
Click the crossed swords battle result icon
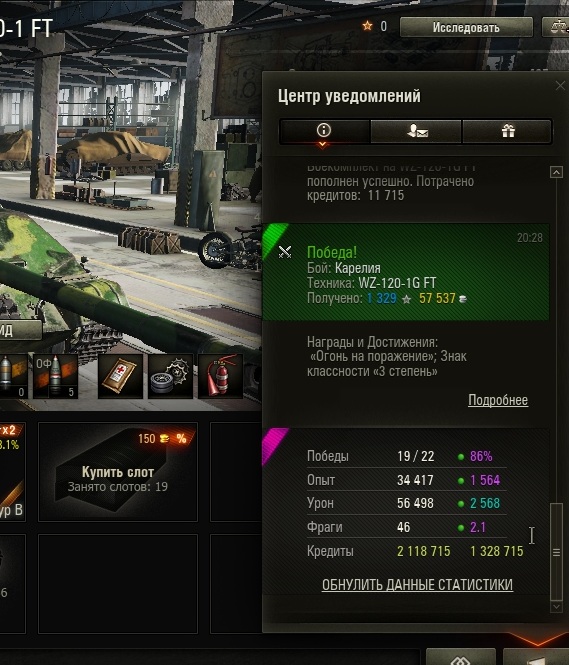point(285,252)
